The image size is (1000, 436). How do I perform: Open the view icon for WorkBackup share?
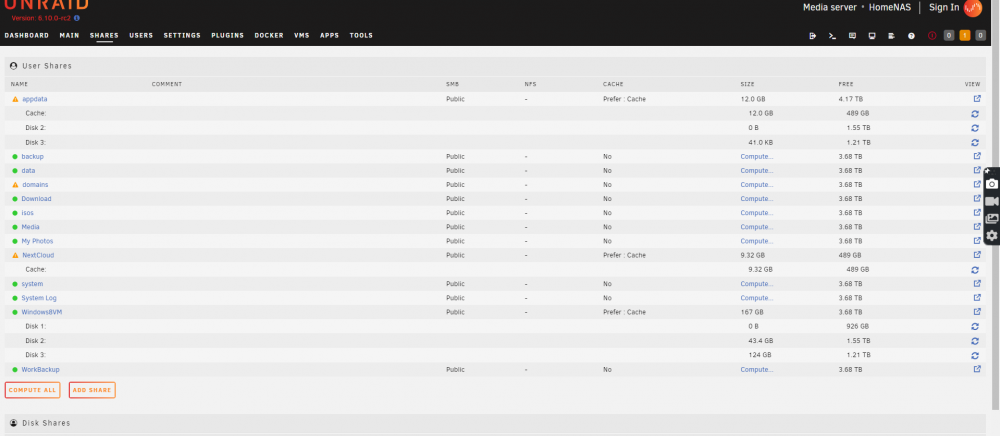pos(976,369)
